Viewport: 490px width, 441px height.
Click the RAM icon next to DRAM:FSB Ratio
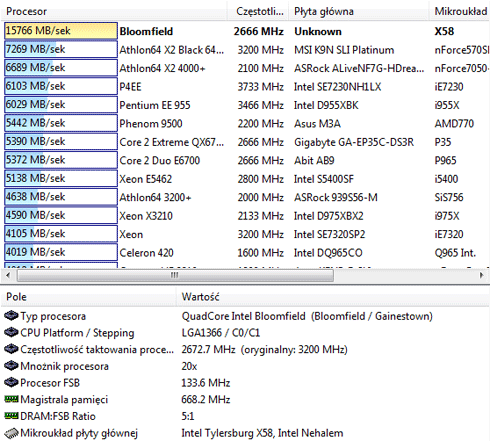[11, 415]
